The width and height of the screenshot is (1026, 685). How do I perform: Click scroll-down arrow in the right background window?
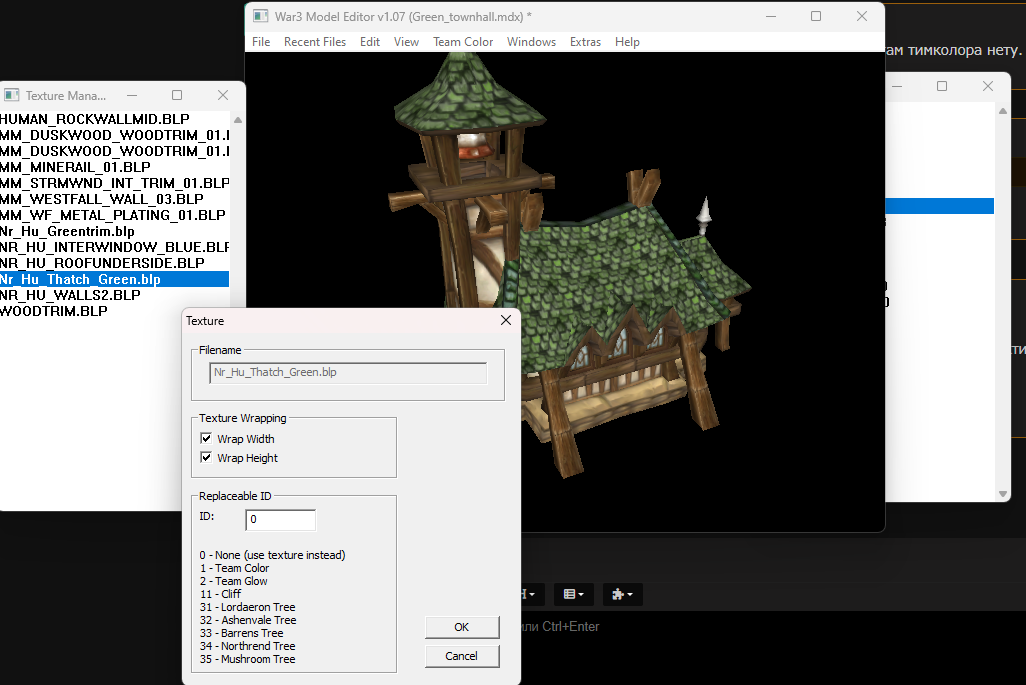[1002, 494]
